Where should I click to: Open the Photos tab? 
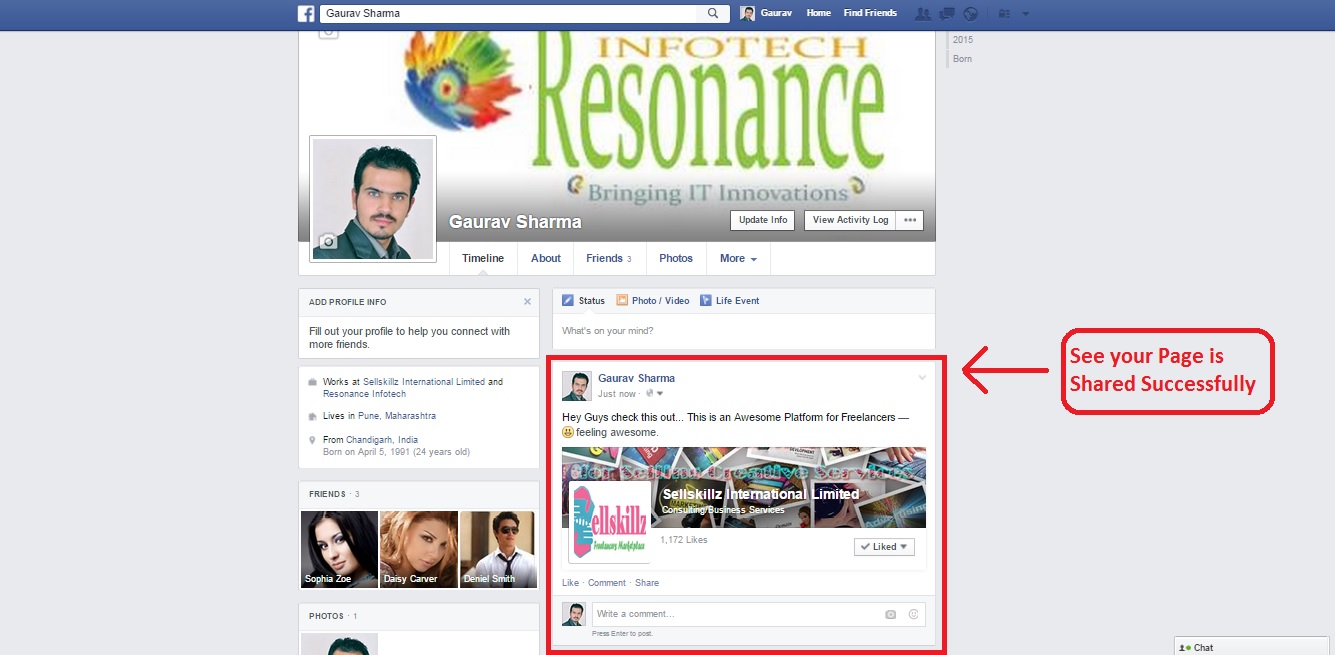676,258
